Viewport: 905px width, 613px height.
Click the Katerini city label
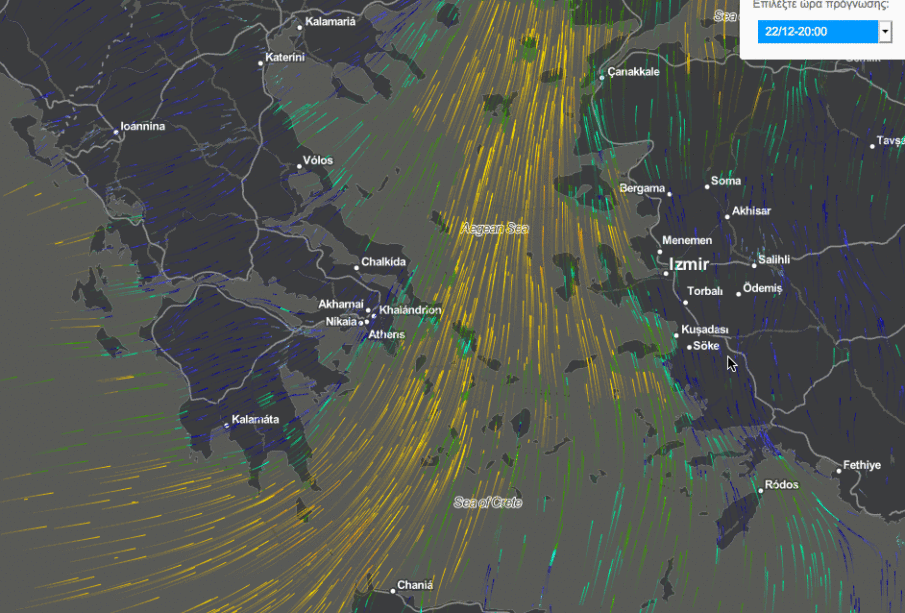(285, 57)
